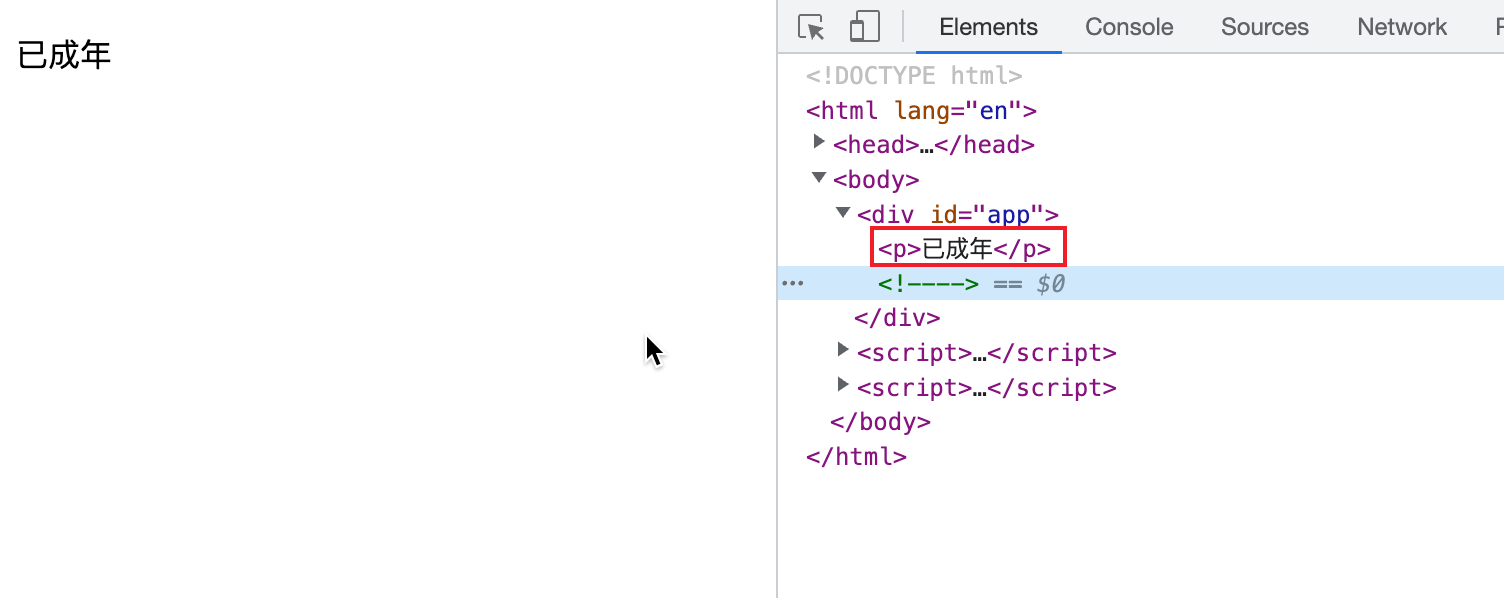Screen dimensions: 1504x598
Task: Click the head tag text
Action: (x=933, y=145)
